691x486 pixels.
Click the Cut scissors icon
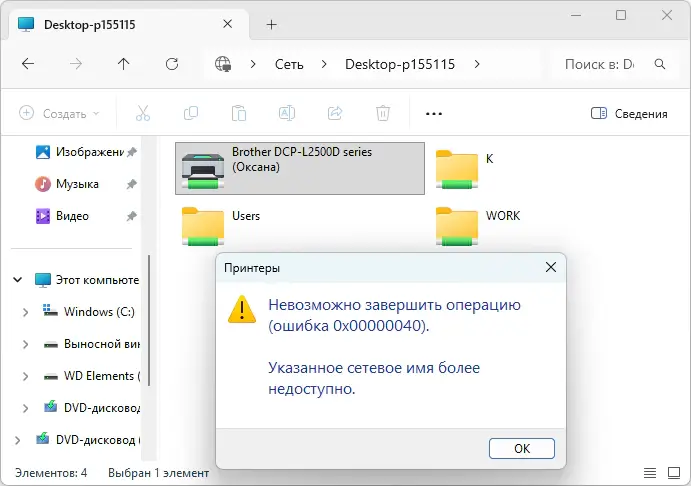143,113
